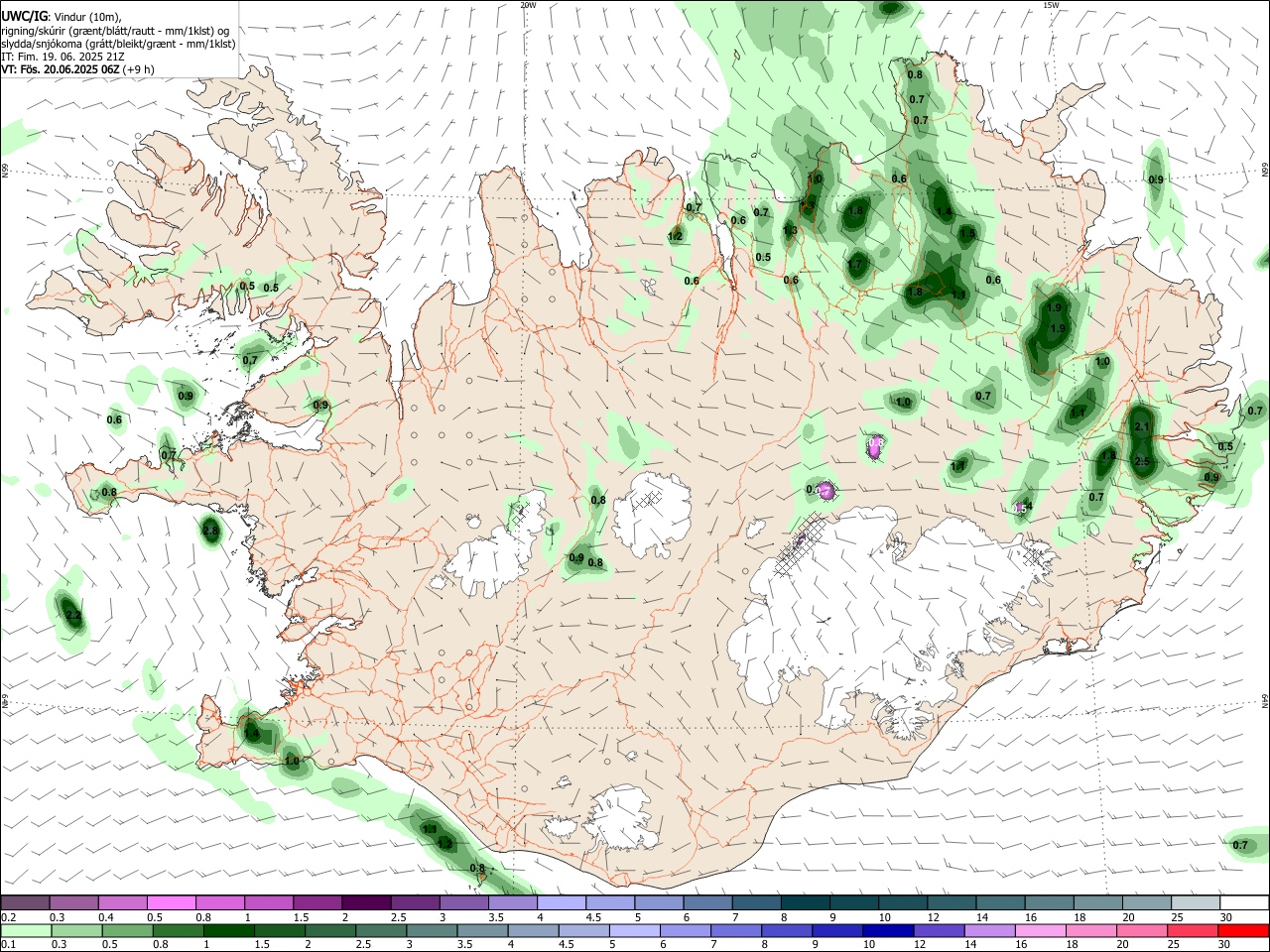
Task: Click the bold UWC/IG title text
Action: click(x=24, y=17)
